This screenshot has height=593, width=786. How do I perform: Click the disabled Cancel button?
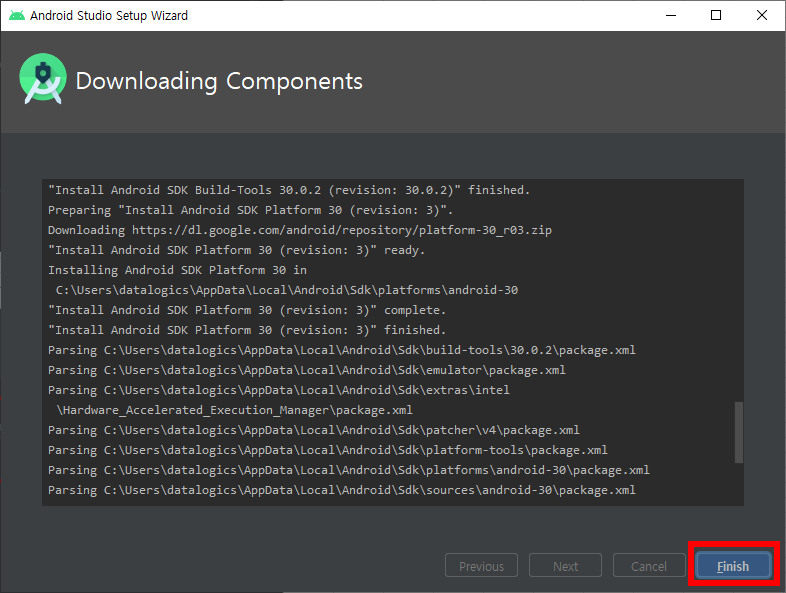pos(649,565)
